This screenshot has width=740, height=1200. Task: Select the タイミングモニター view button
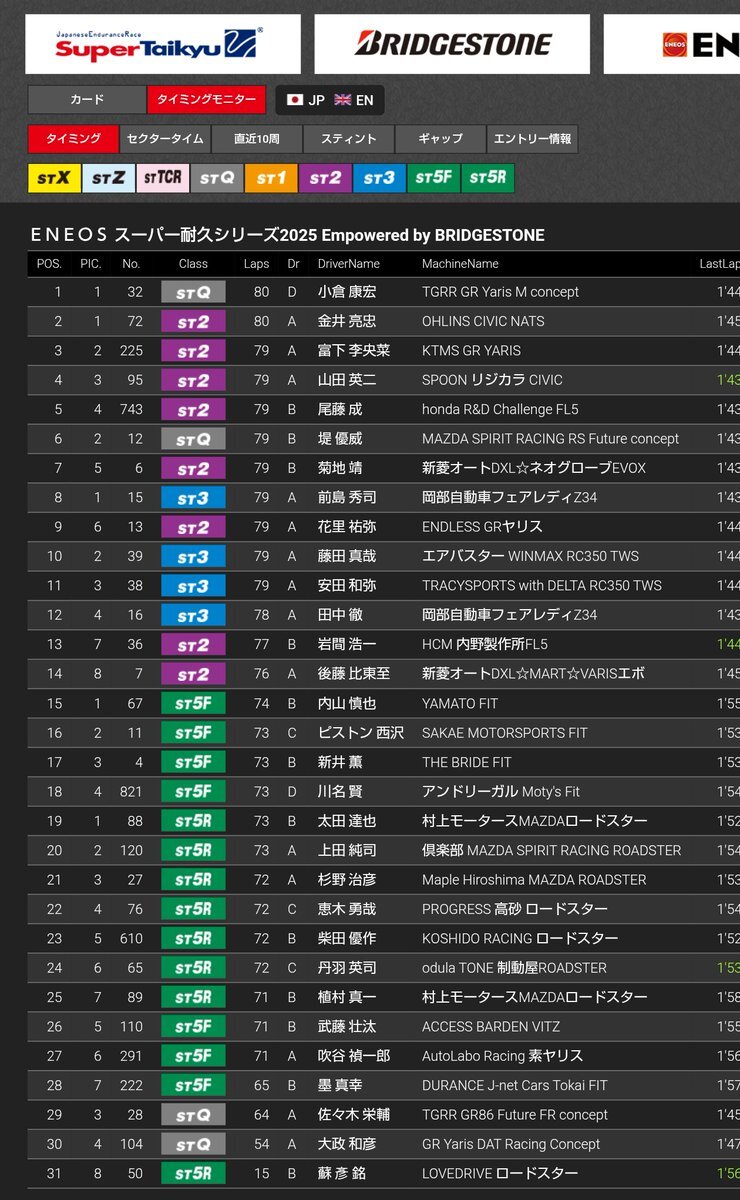click(x=206, y=100)
